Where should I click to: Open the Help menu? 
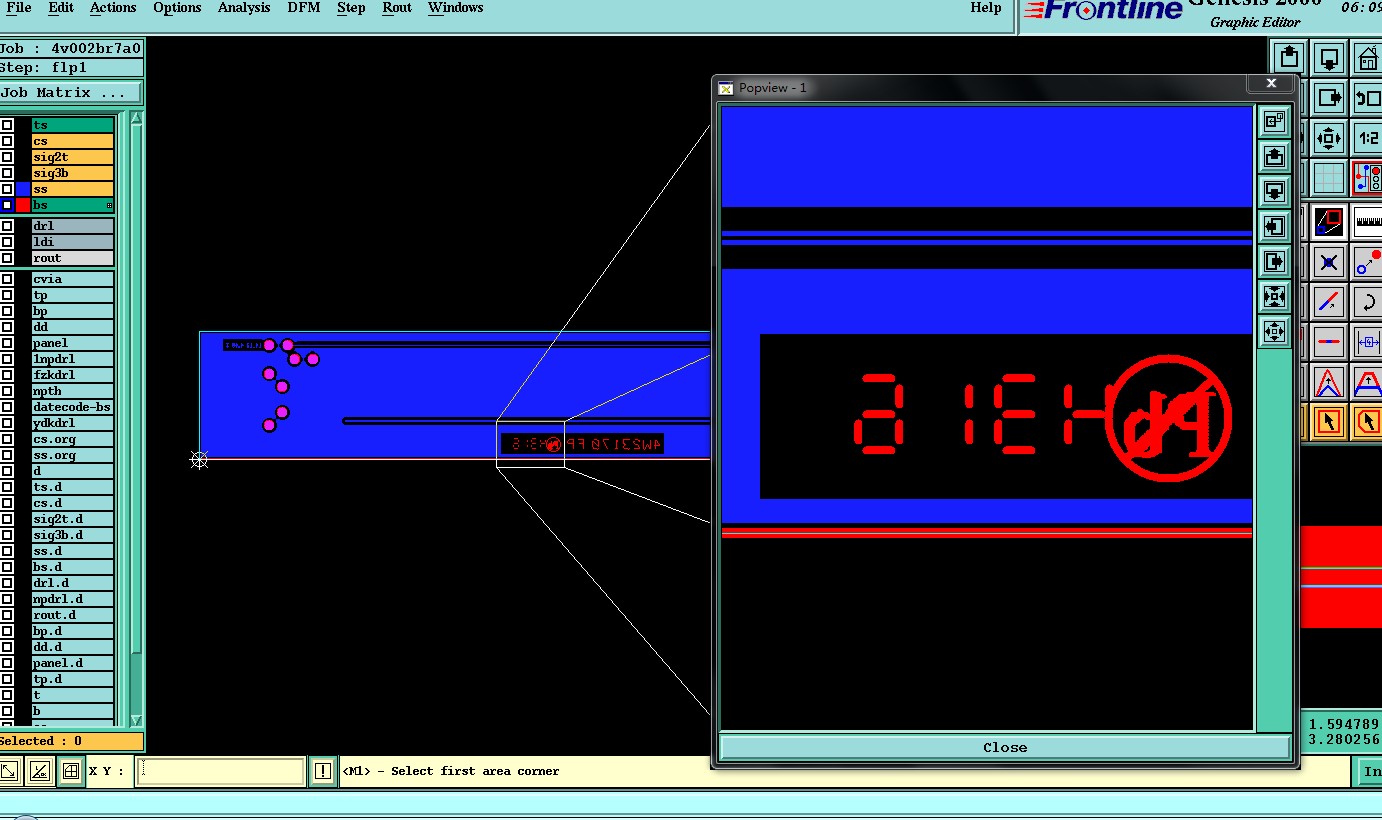pyautogui.click(x=986, y=8)
